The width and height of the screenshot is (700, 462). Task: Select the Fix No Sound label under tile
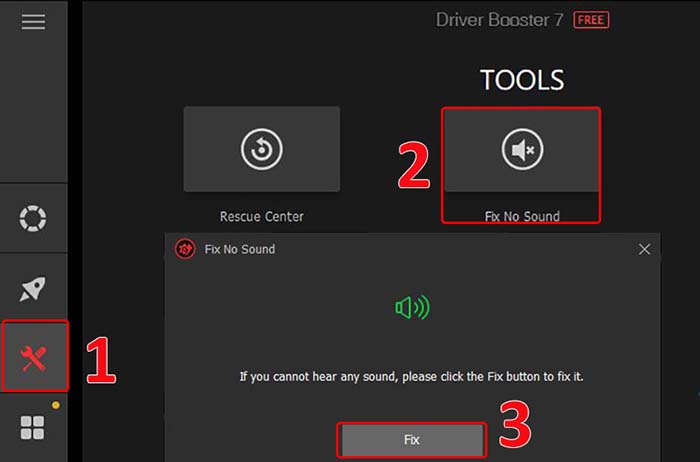(521, 216)
